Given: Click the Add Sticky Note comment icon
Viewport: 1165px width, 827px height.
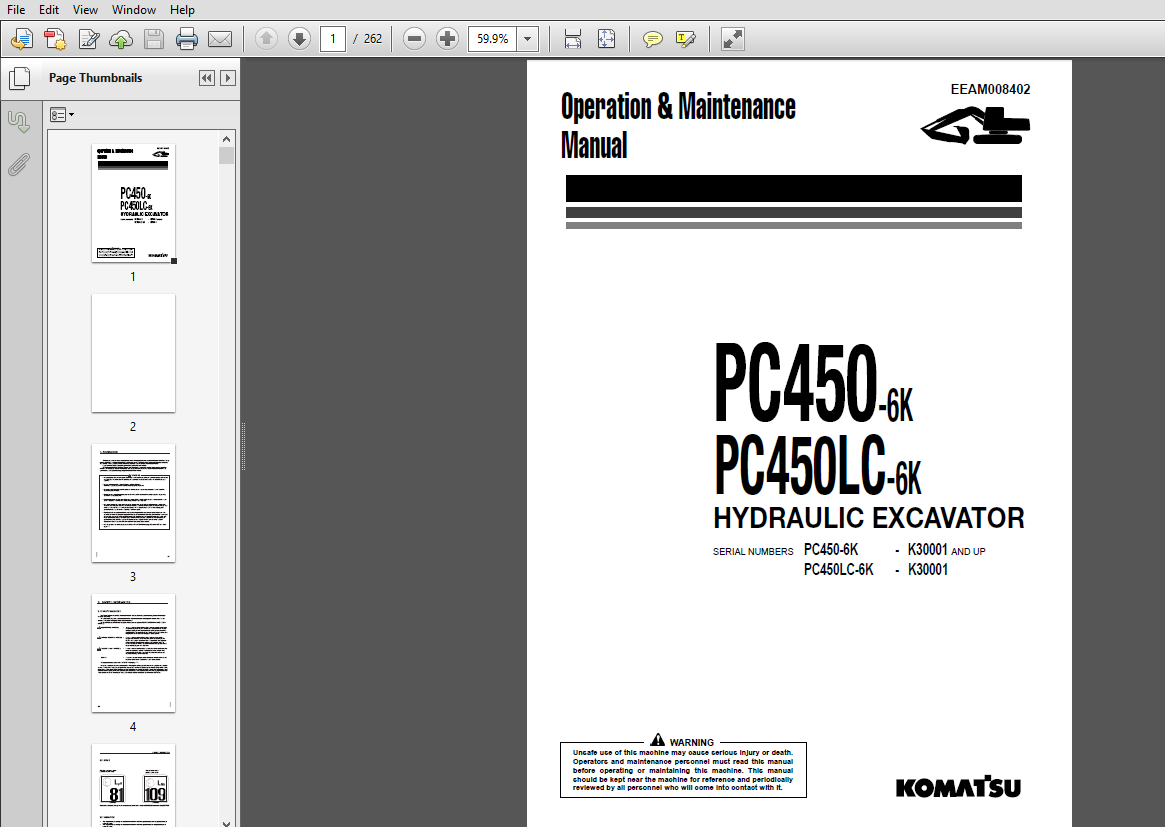Looking at the screenshot, I should point(652,39).
